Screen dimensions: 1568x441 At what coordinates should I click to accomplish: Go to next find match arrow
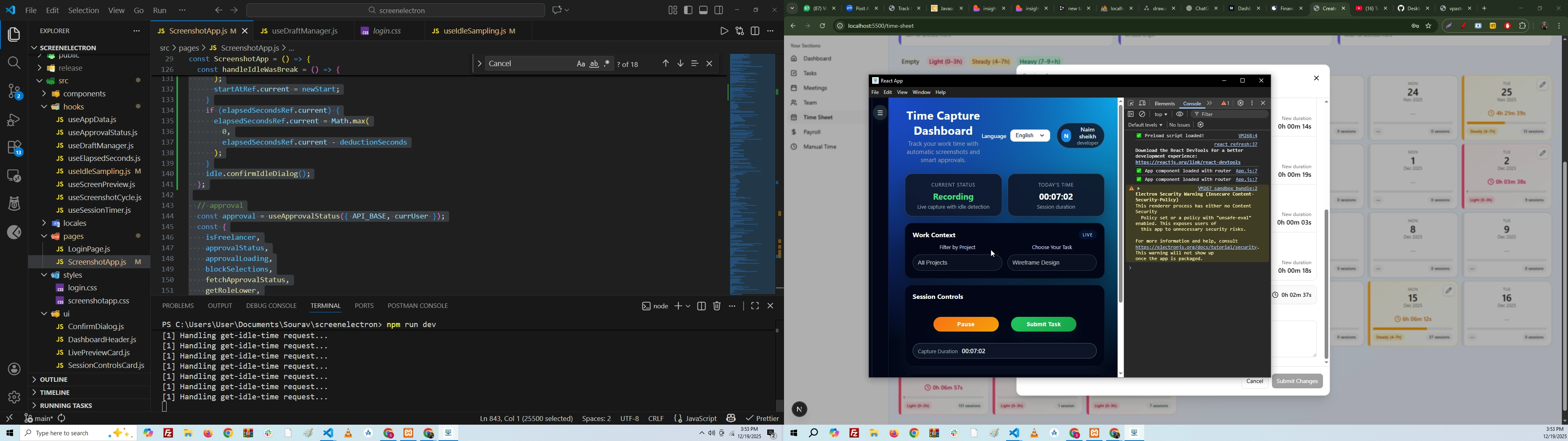pyautogui.click(x=681, y=64)
